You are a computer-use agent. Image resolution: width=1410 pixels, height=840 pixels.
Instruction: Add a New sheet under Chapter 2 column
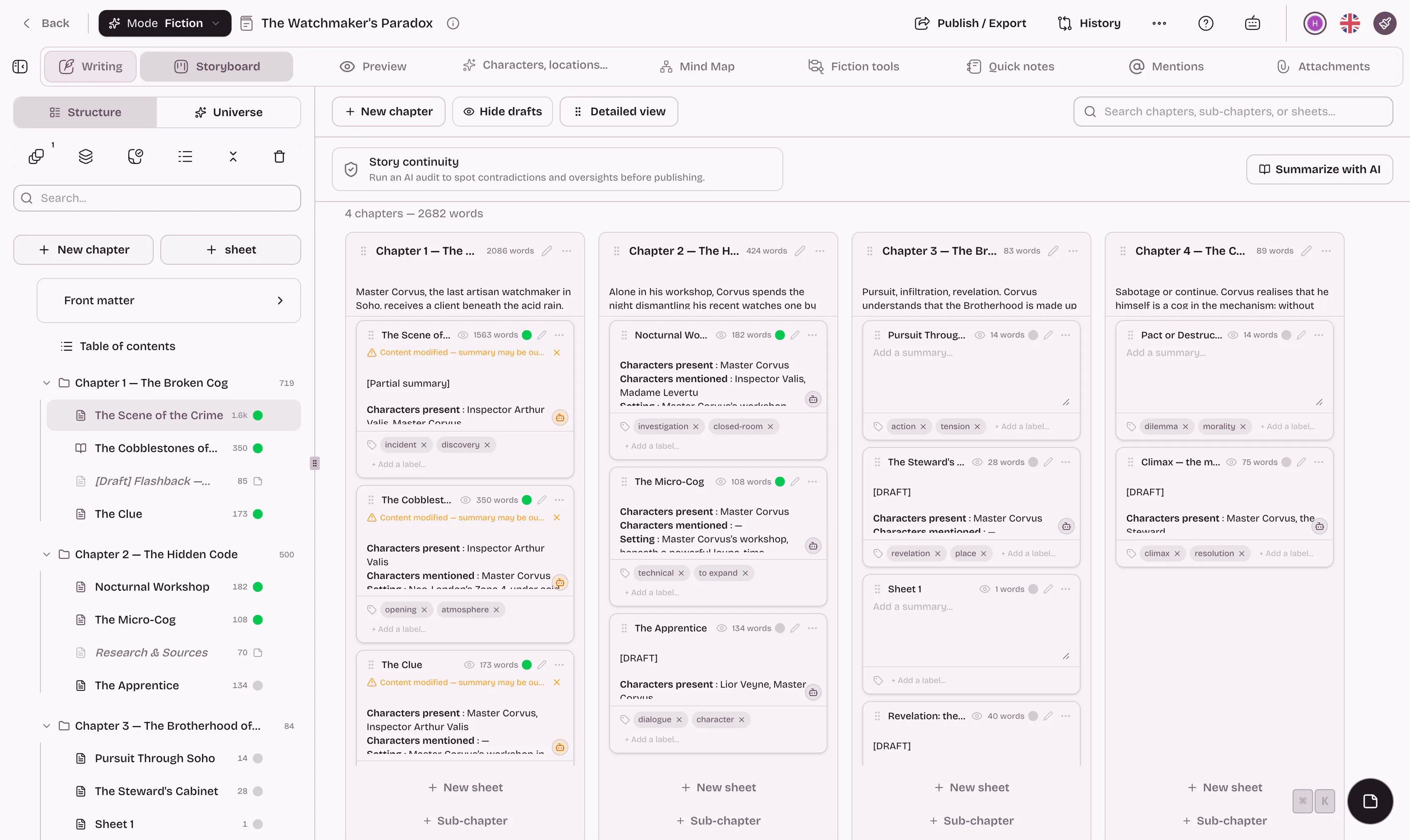718,788
